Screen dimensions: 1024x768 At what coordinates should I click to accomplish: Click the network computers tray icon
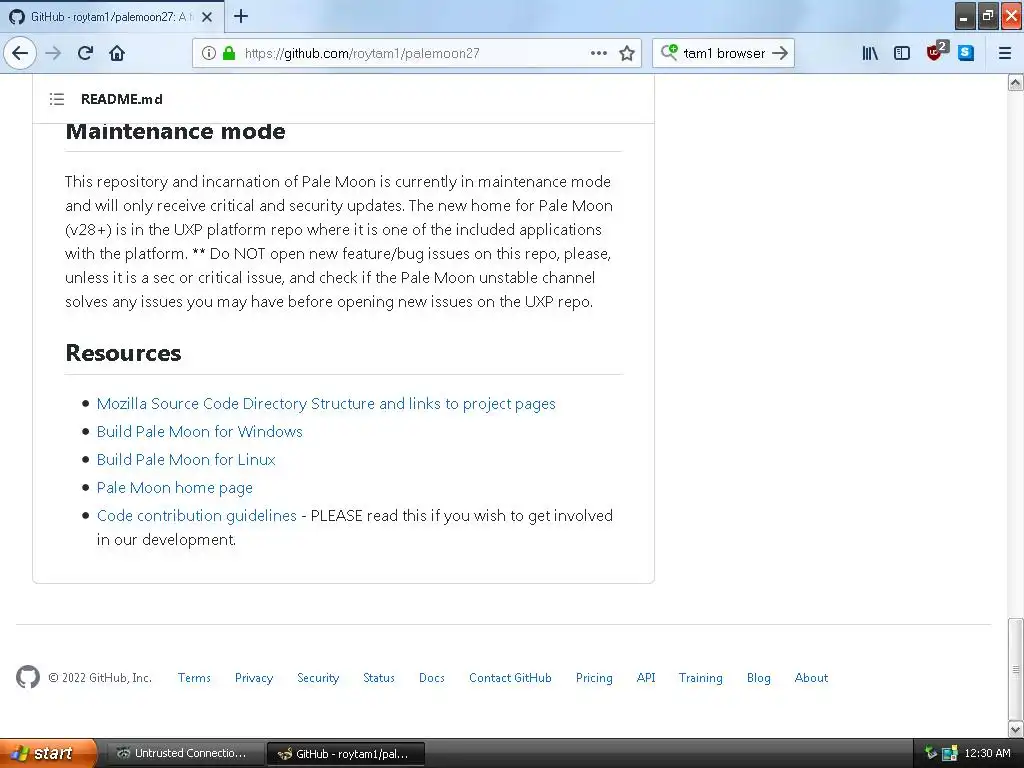pos(950,754)
